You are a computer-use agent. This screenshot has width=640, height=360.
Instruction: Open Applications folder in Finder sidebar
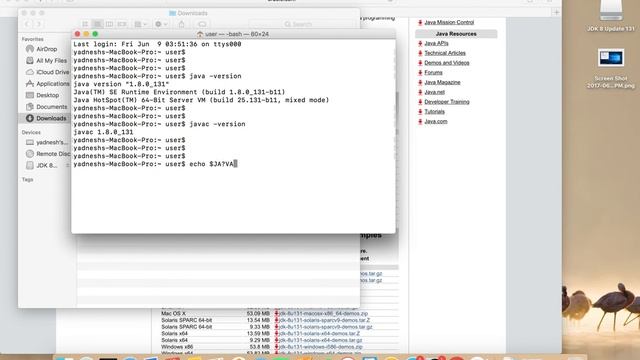52,84
